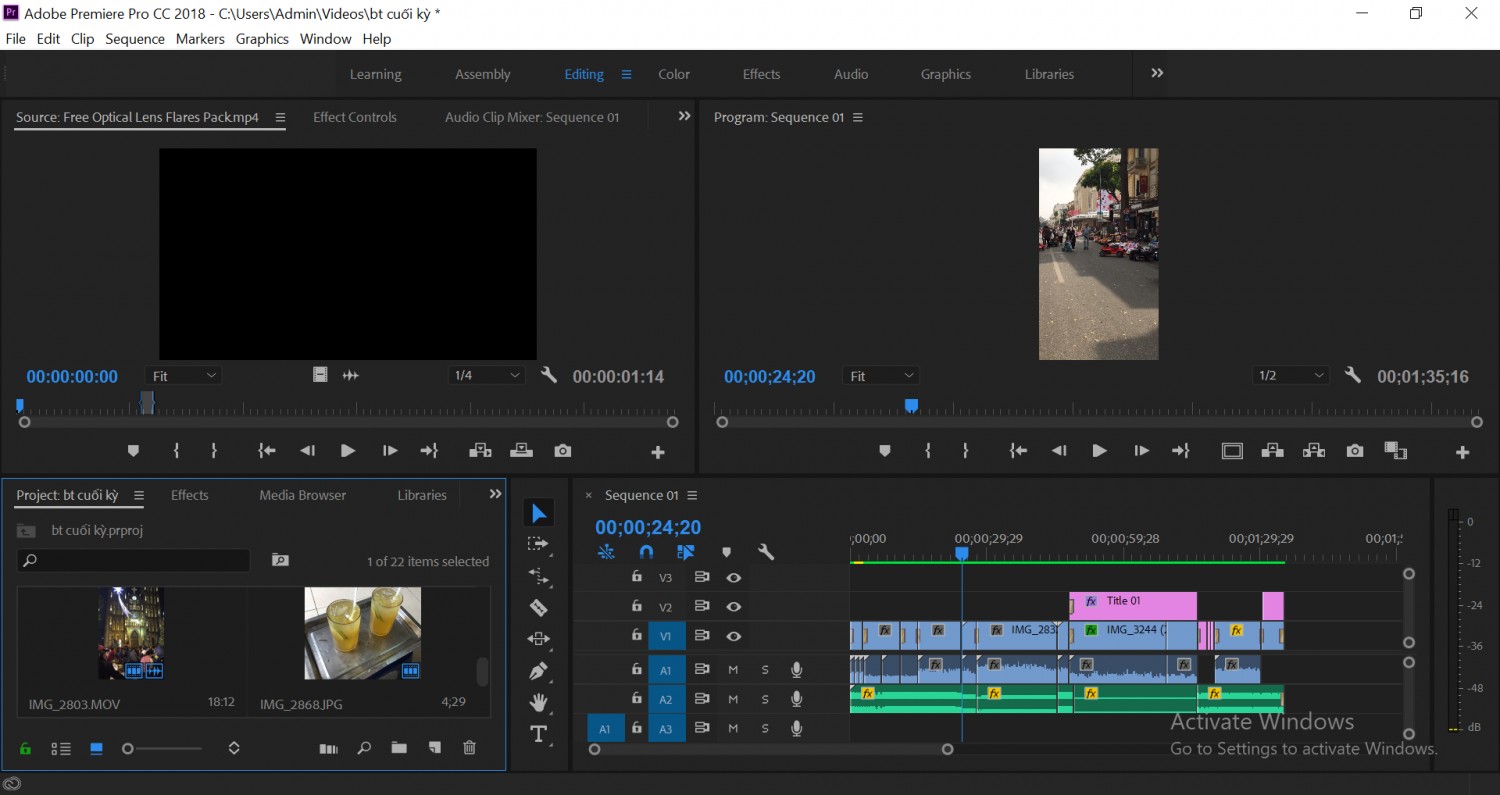Toggle V3 track output eye
This screenshot has width=1500, height=795.
(734, 577)
